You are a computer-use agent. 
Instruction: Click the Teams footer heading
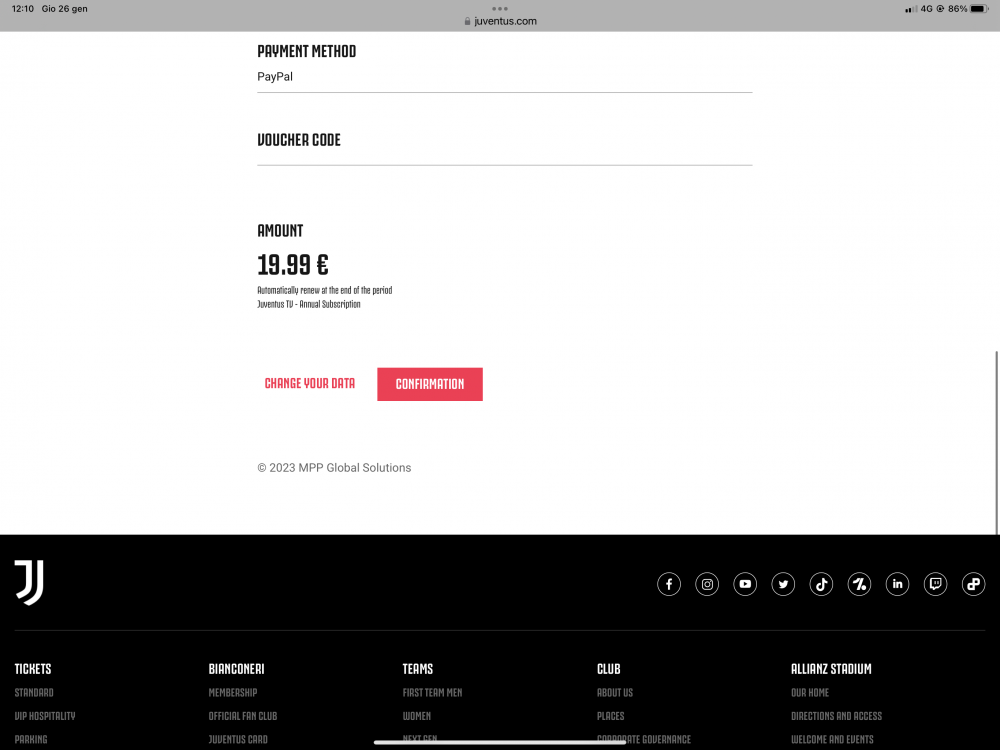pos(418,669)
